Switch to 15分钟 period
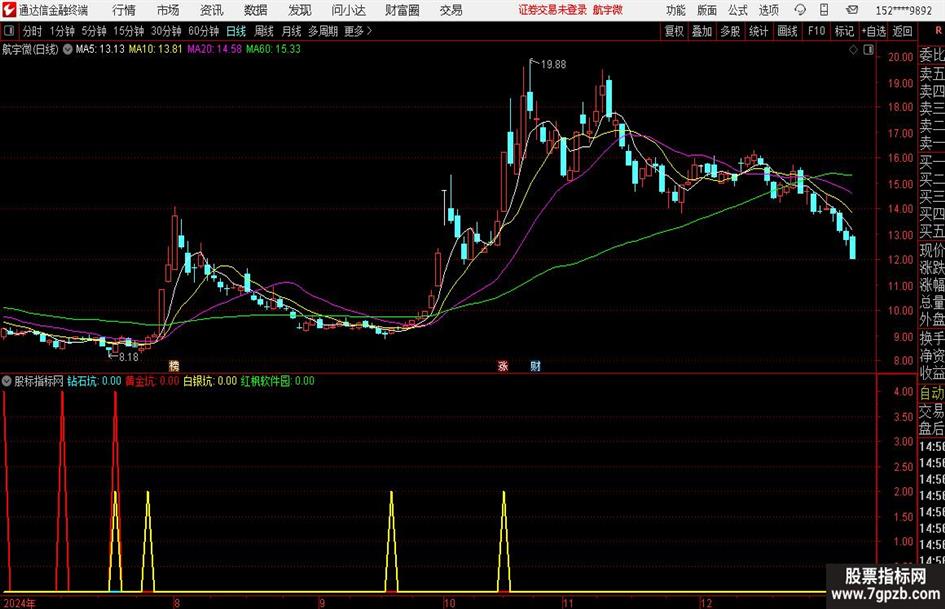945x609 pixels. click(x=128, y=31)
